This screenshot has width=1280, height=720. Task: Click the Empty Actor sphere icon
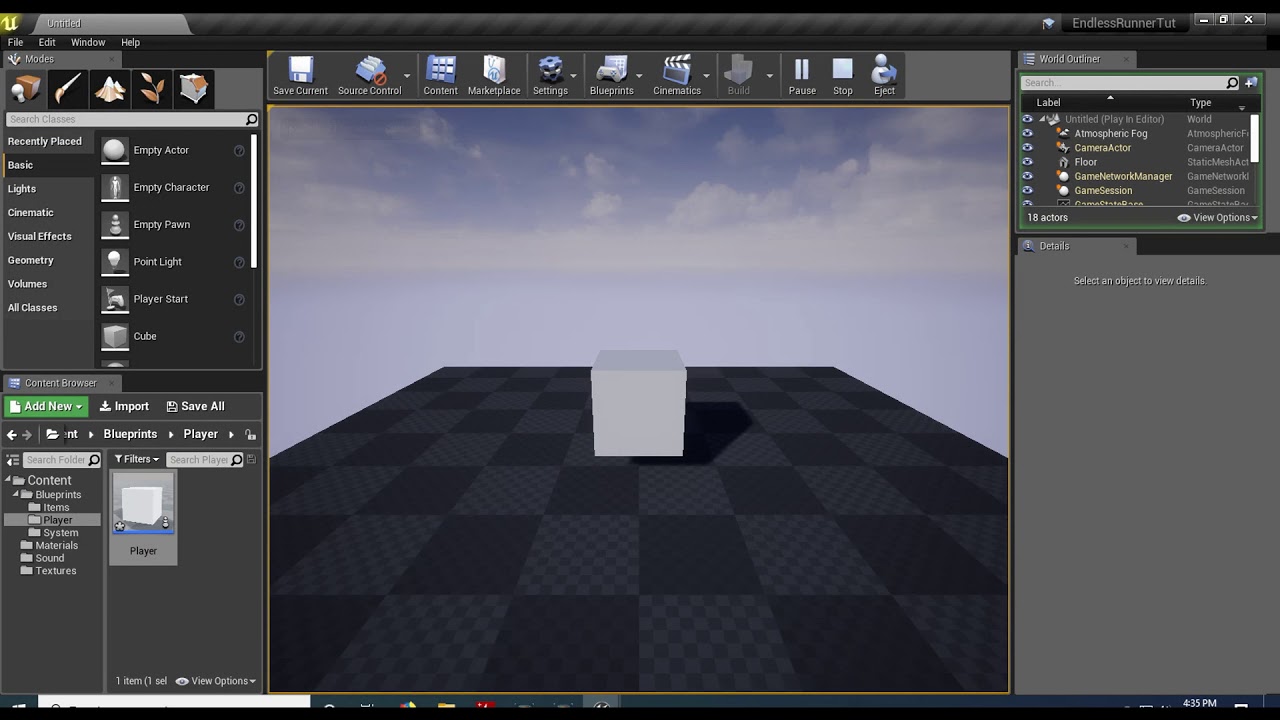(115, 150)
